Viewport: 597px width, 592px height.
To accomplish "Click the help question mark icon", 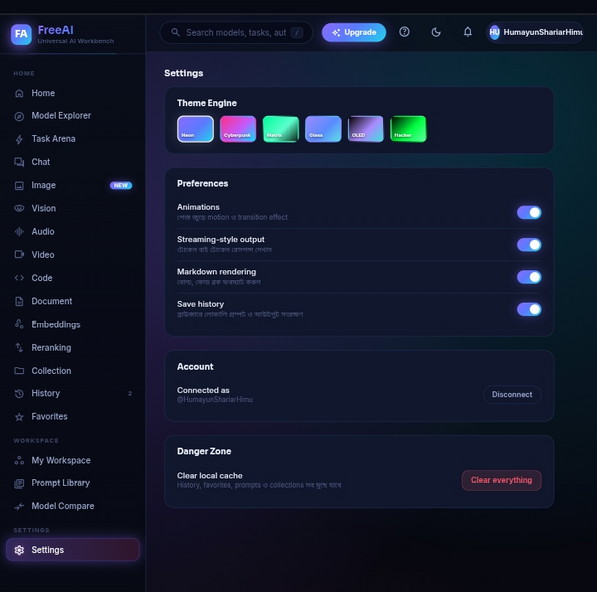I will point(404,32).
